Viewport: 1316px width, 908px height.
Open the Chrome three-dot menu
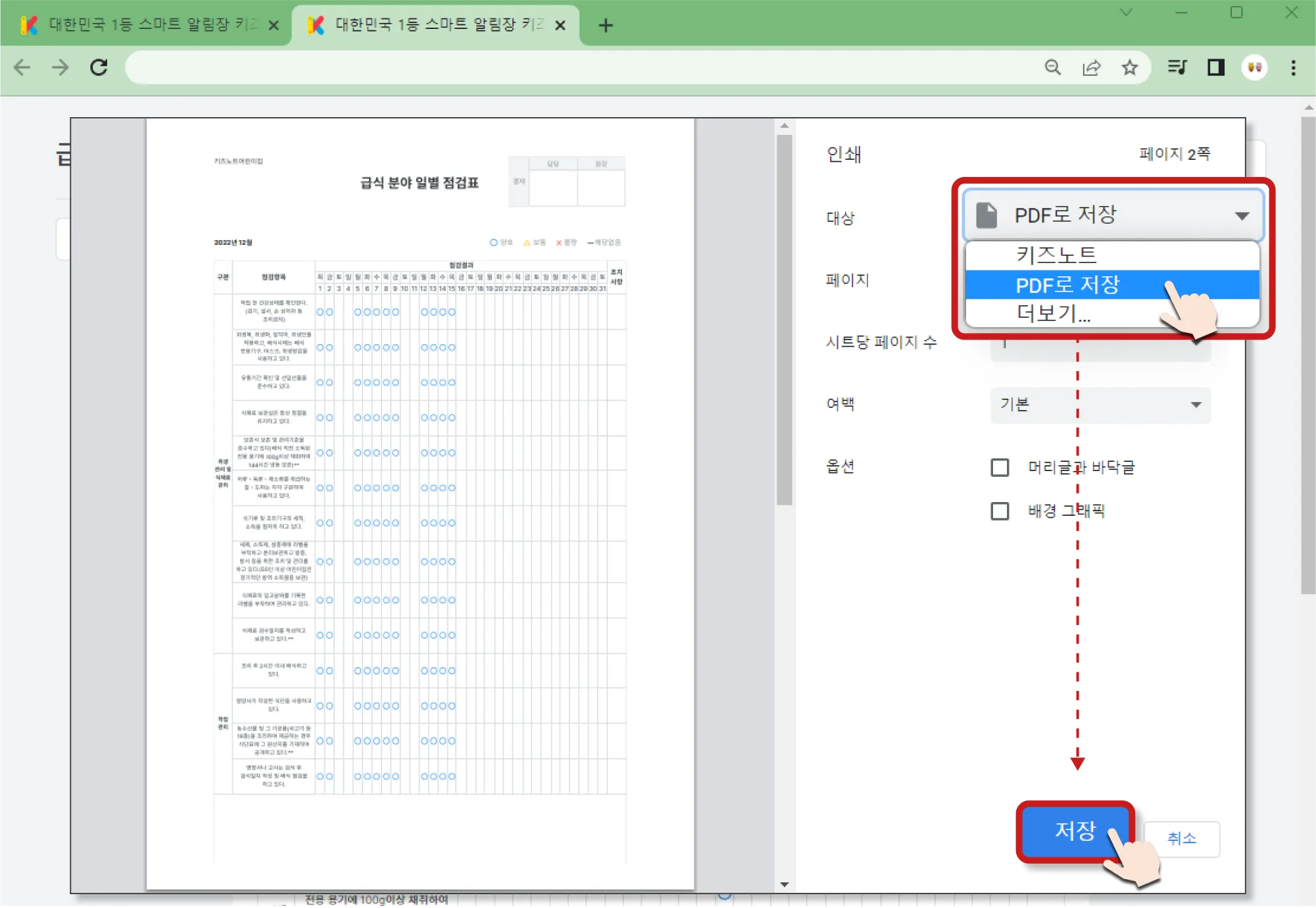pos(1293,67)
